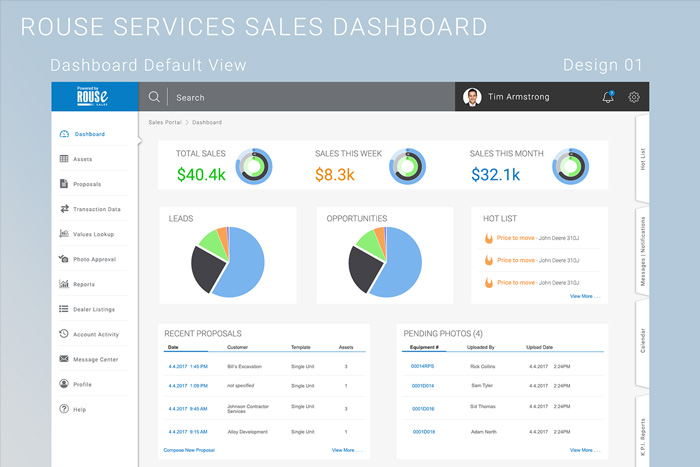The width and height of the screenshot is (700, 467).
Task: Open Values Lookup label in sidebar
Action: click(x=94, y=234)
